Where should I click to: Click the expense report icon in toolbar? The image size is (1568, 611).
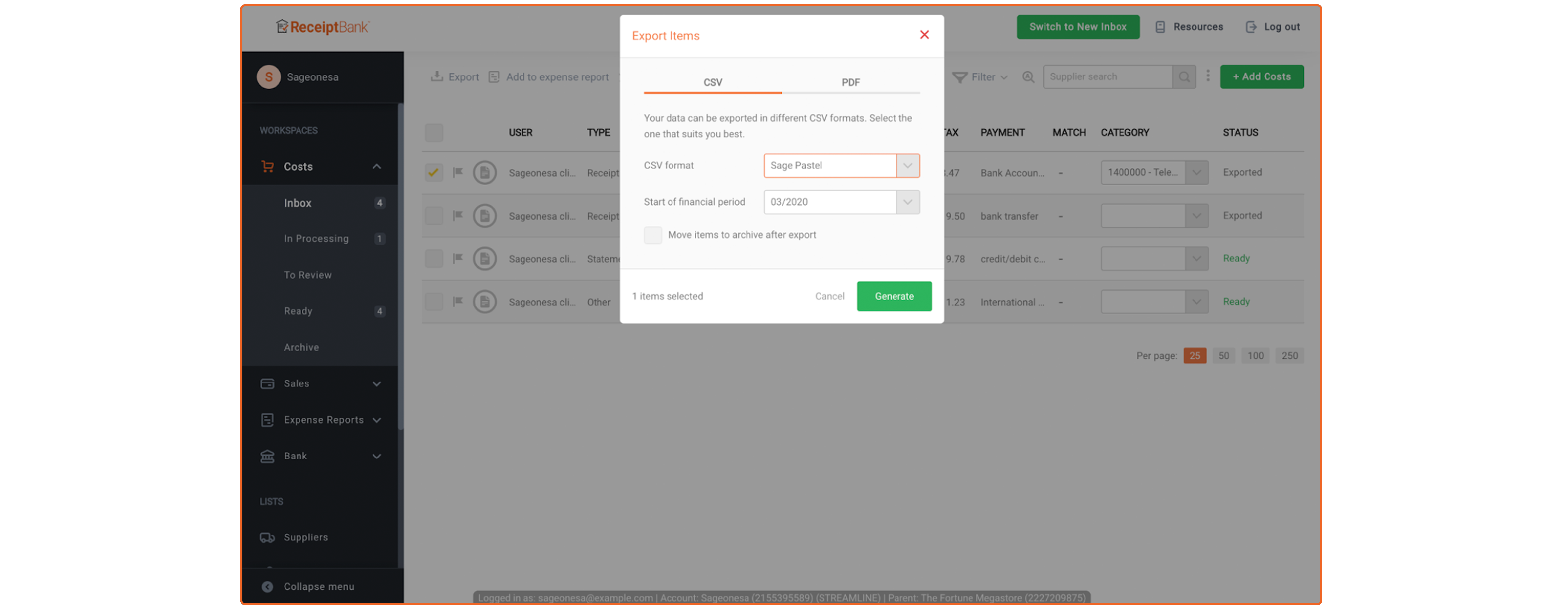[x=494, y=76]
